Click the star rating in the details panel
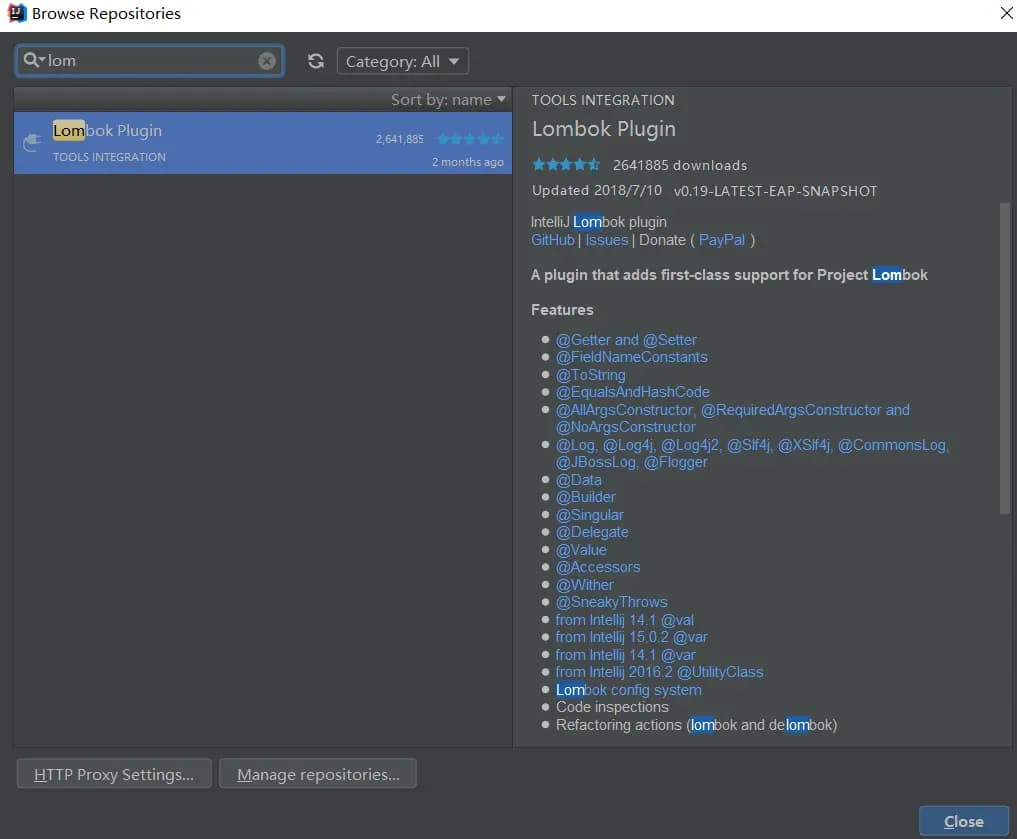This screenshot has height=839, width=1017. (x=566, y=165)
